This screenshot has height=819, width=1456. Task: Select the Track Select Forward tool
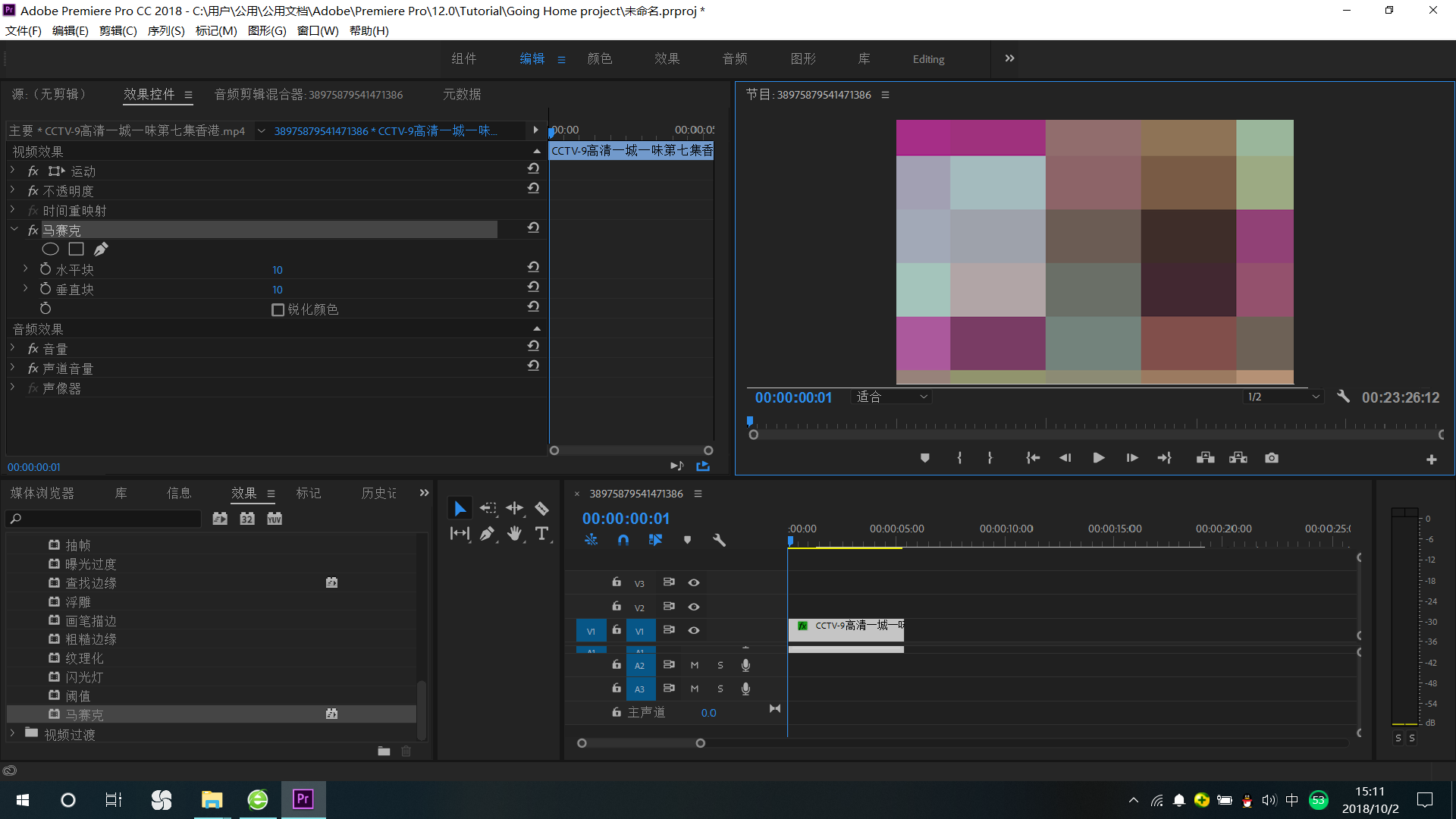coord(488,508)
